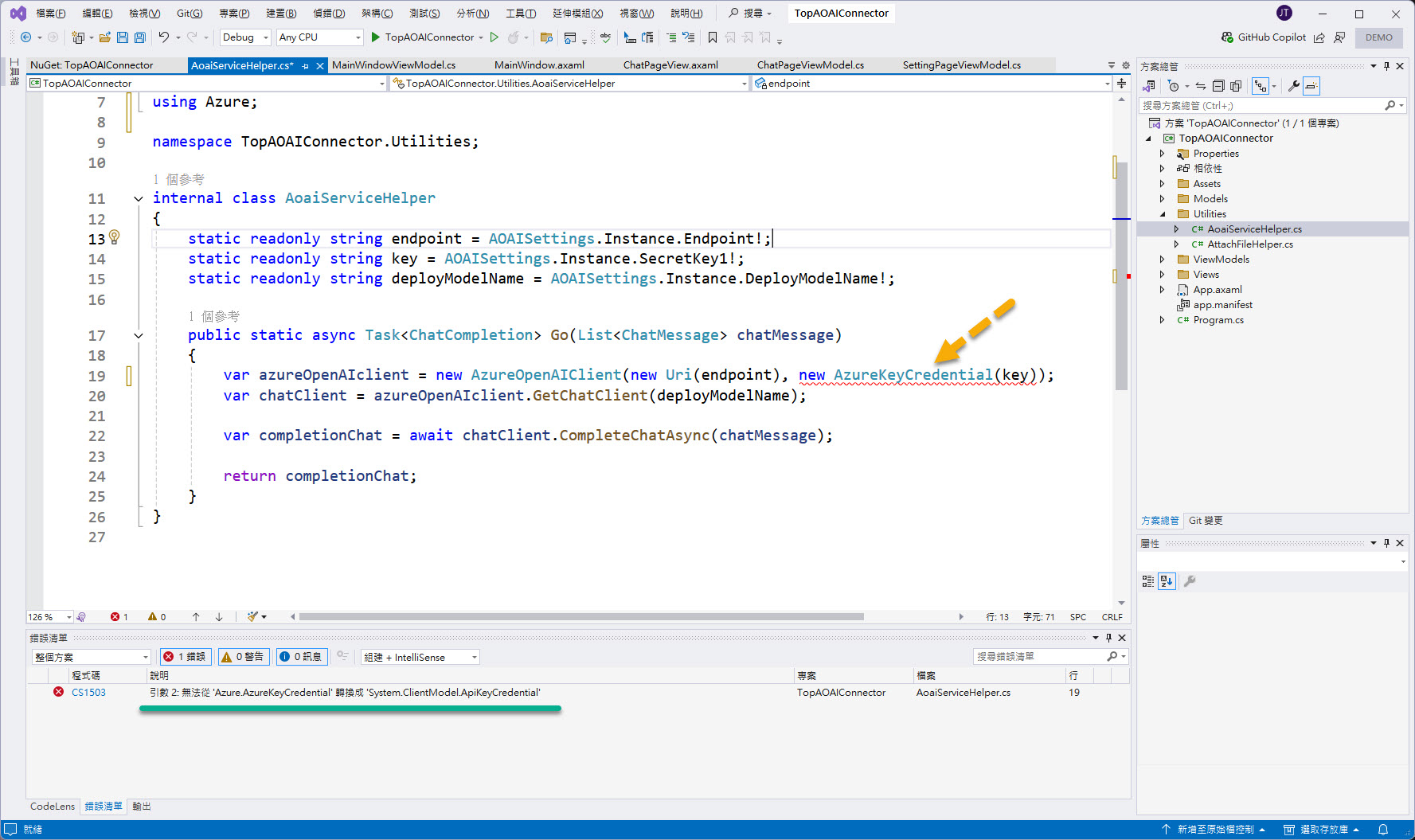Open the Debug configuration dropdown
This screenshot has width=1415, height=840.
tap(245, 37)
